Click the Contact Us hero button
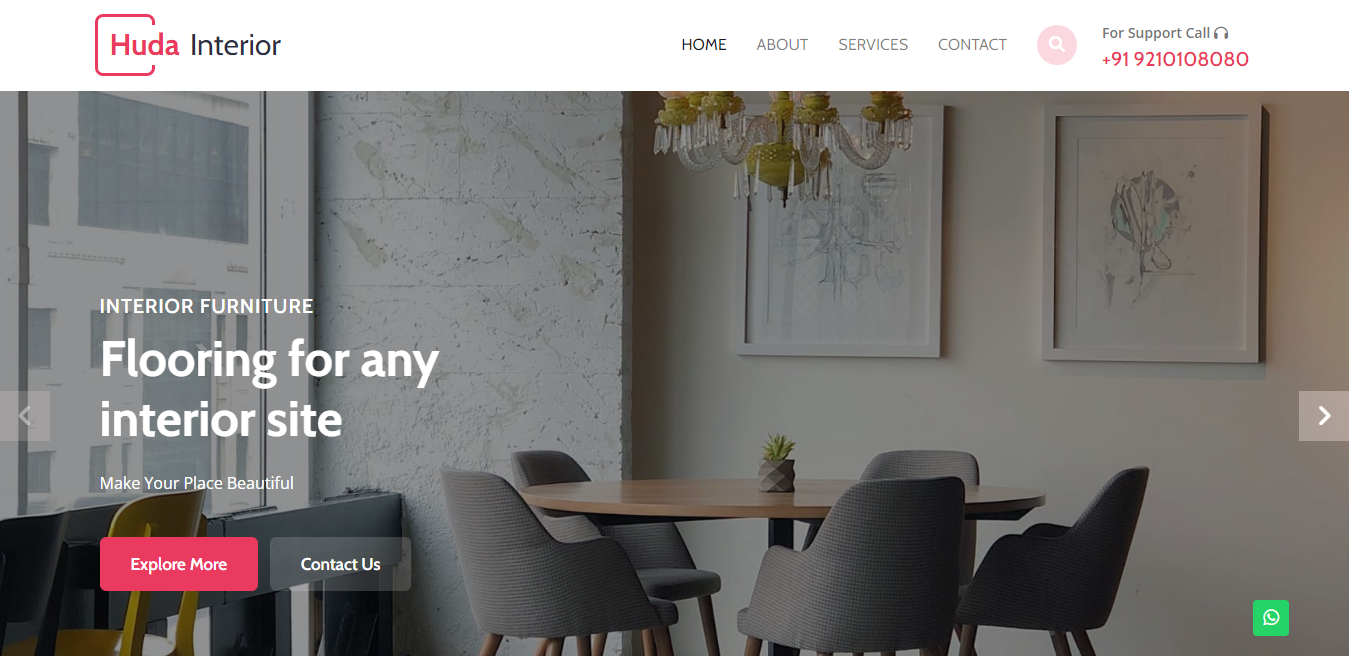Screen dimensions: 1349x656 (340, 564)
